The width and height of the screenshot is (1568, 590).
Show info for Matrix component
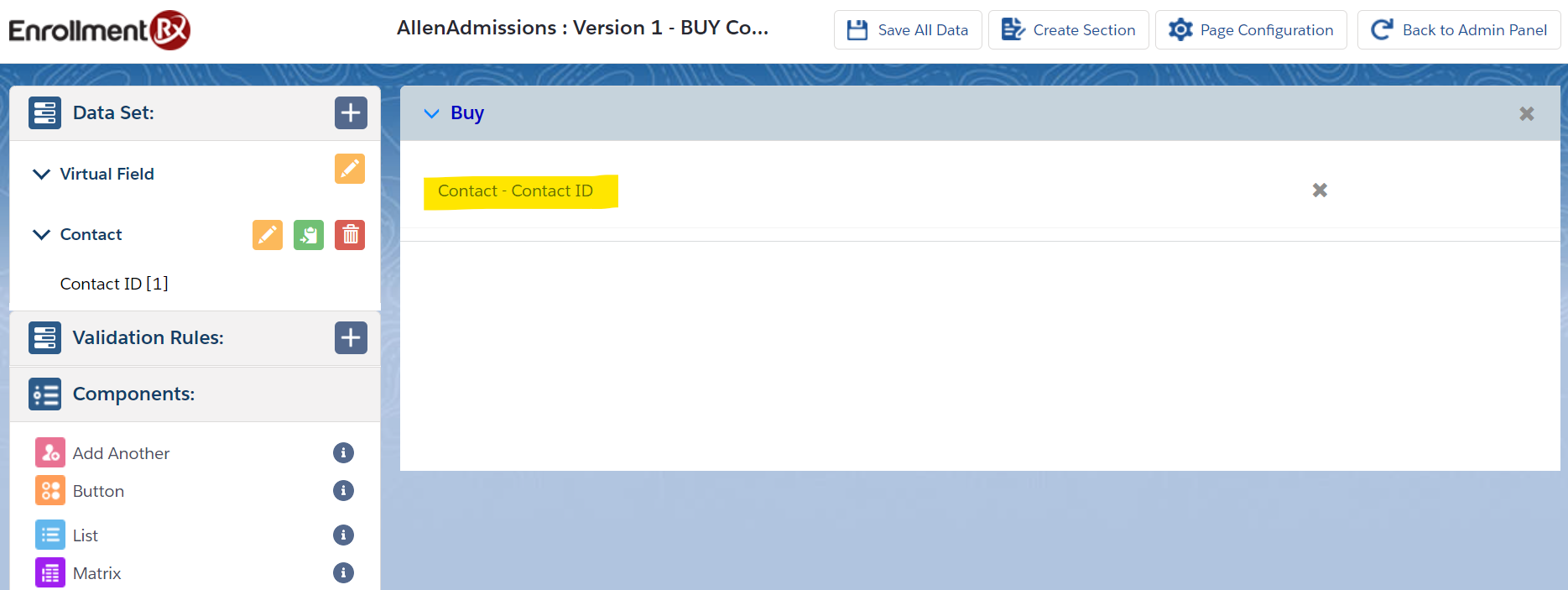343,573
